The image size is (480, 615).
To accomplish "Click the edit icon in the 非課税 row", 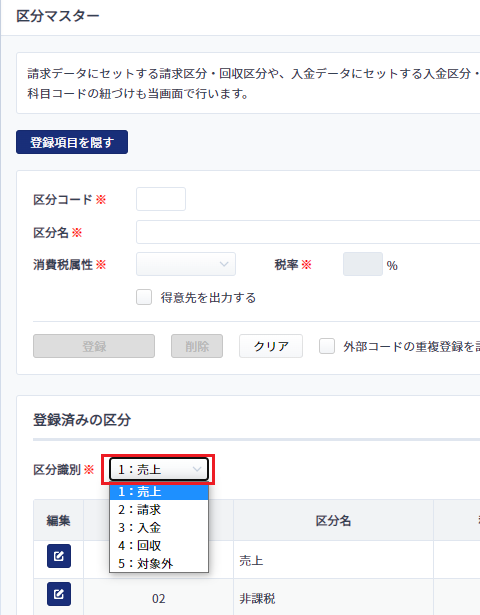I will pyautogui.click(x=59, y=594).
